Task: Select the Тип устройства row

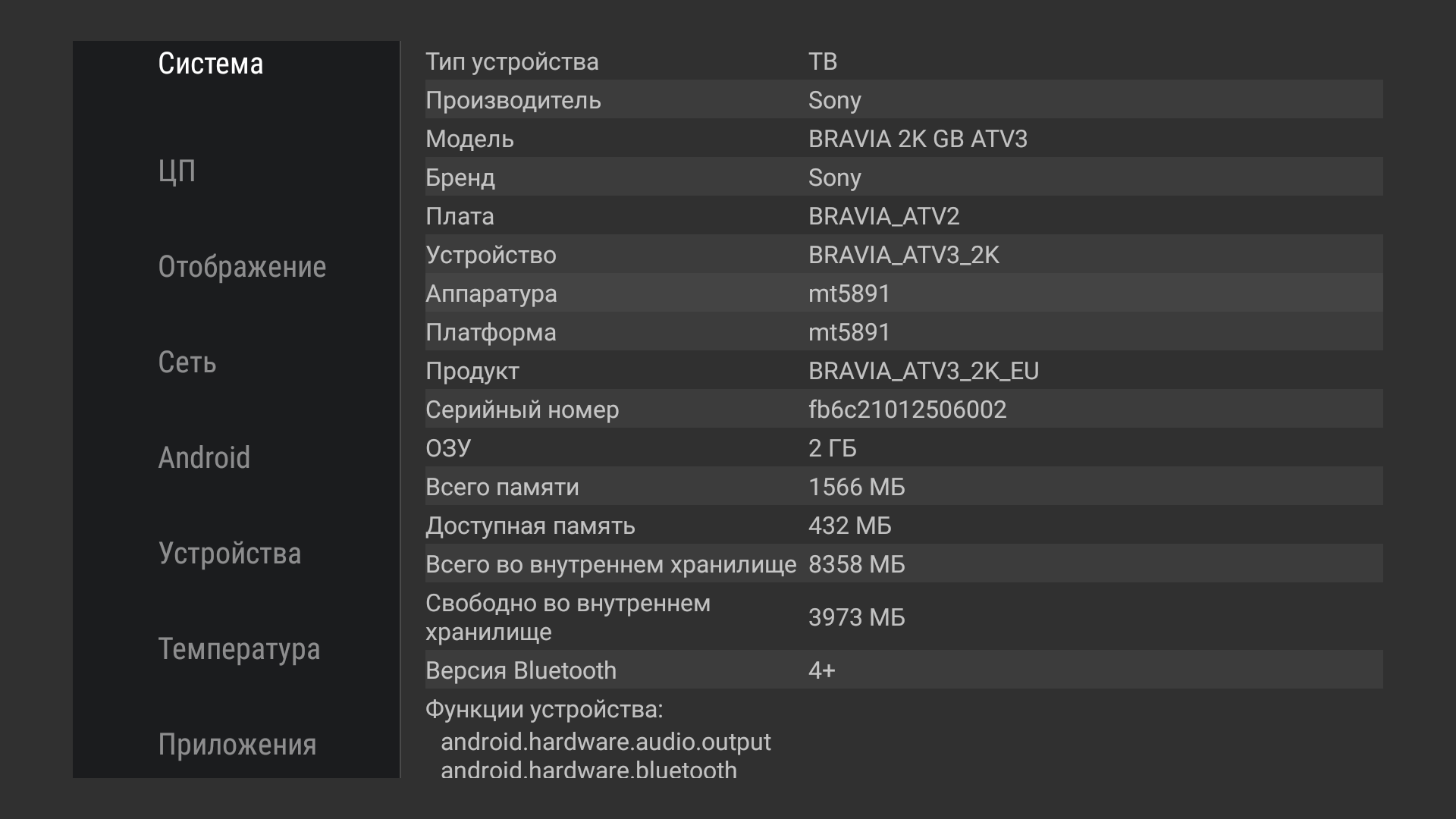Action: pos(904,61)
